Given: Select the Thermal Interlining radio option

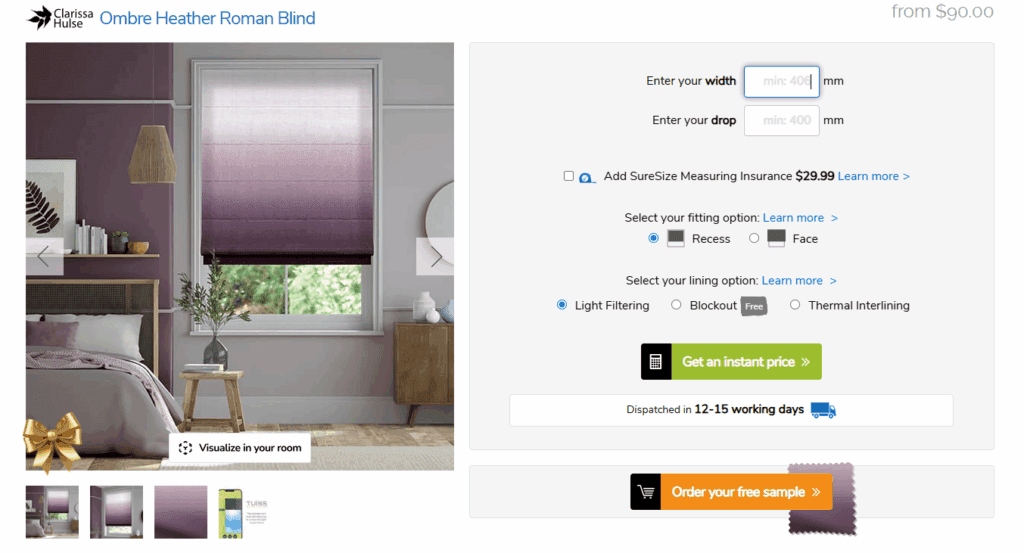Looking at the screenshot, I should (795, 305).
